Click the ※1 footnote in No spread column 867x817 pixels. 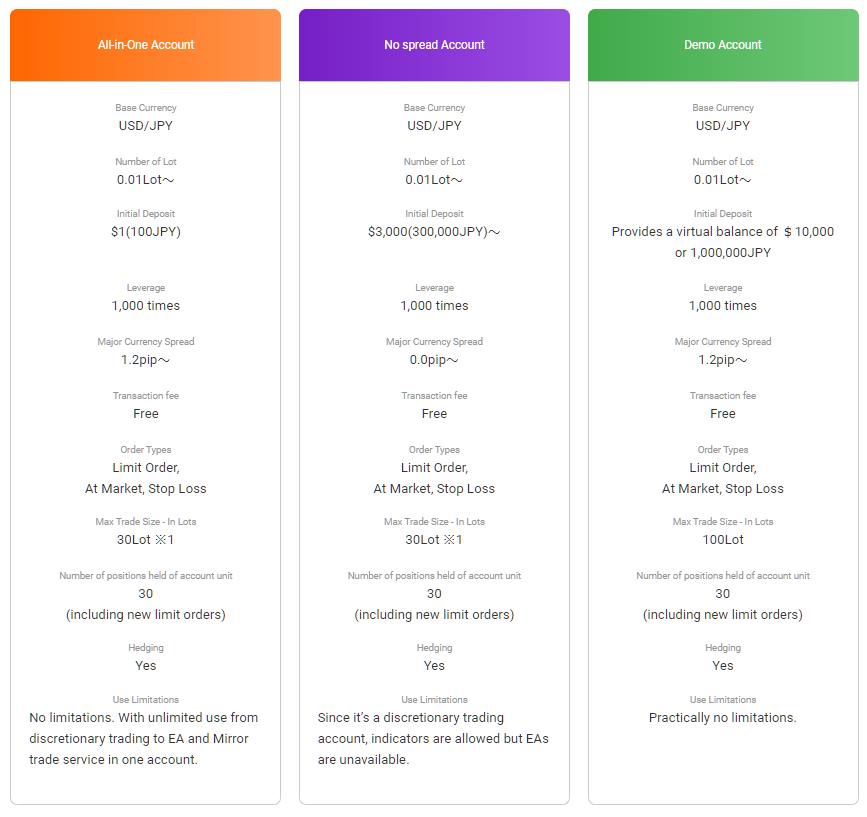tap(453, 540)
